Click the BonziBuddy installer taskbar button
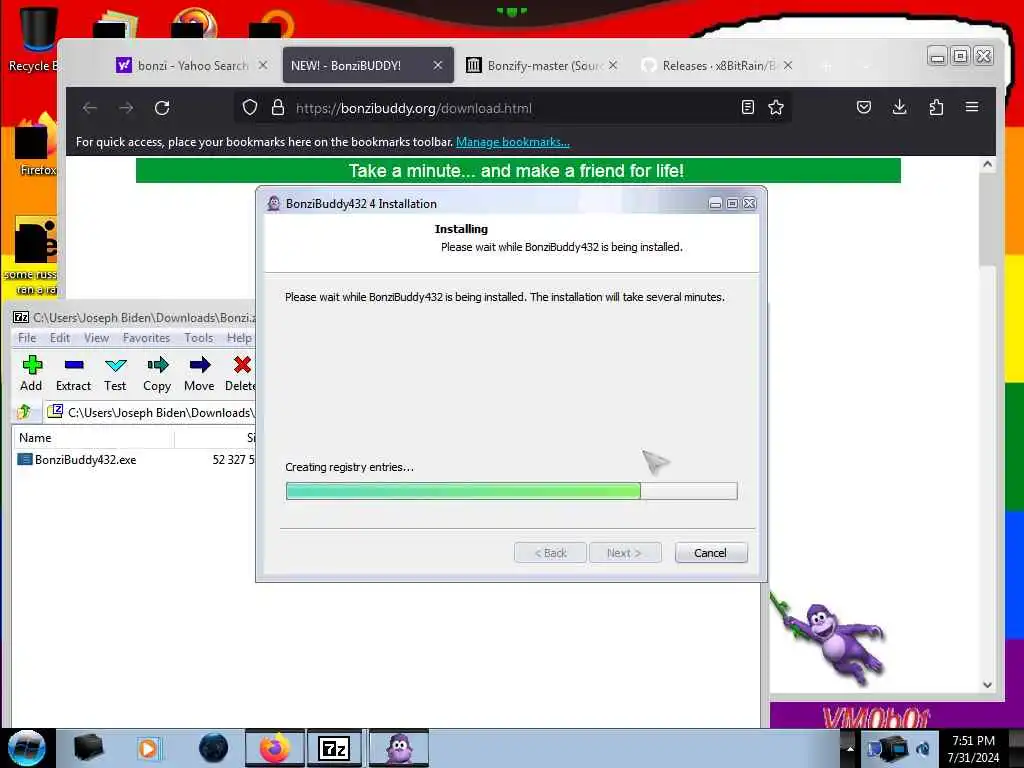The image size is (1024, 768). [399, 748]
